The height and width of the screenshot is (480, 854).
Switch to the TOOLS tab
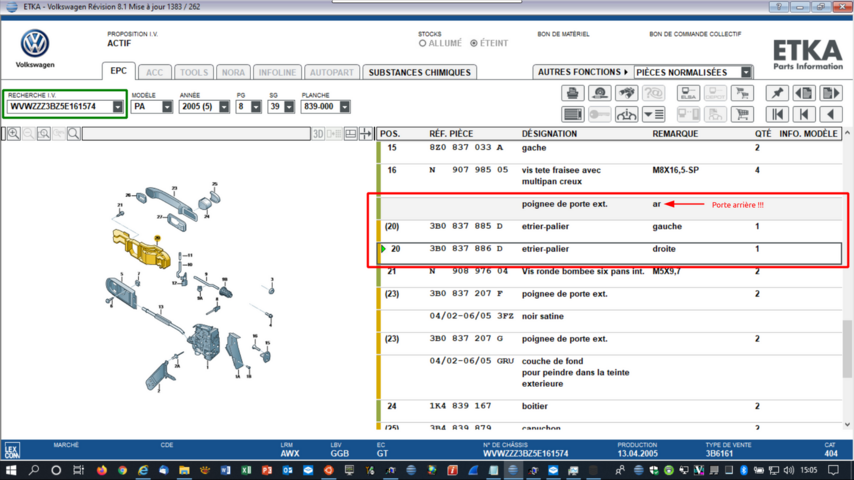(194, 72)
